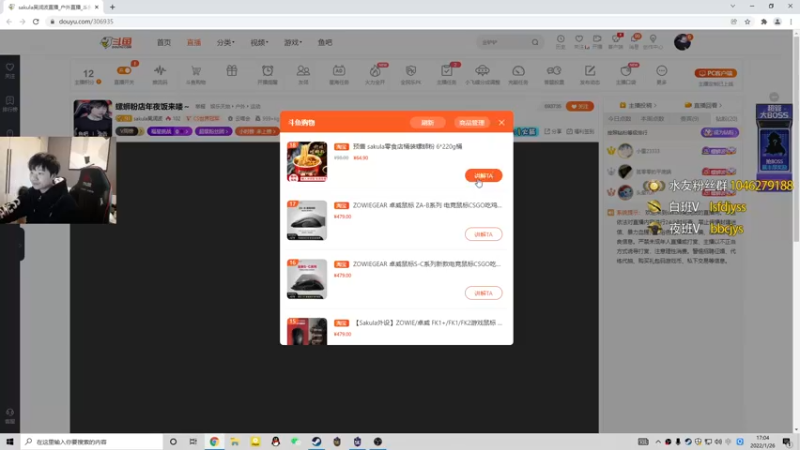Open the noodle bowl product thumbnail
800x450 pixels.
pyautogui.click(x=307, y=161)
